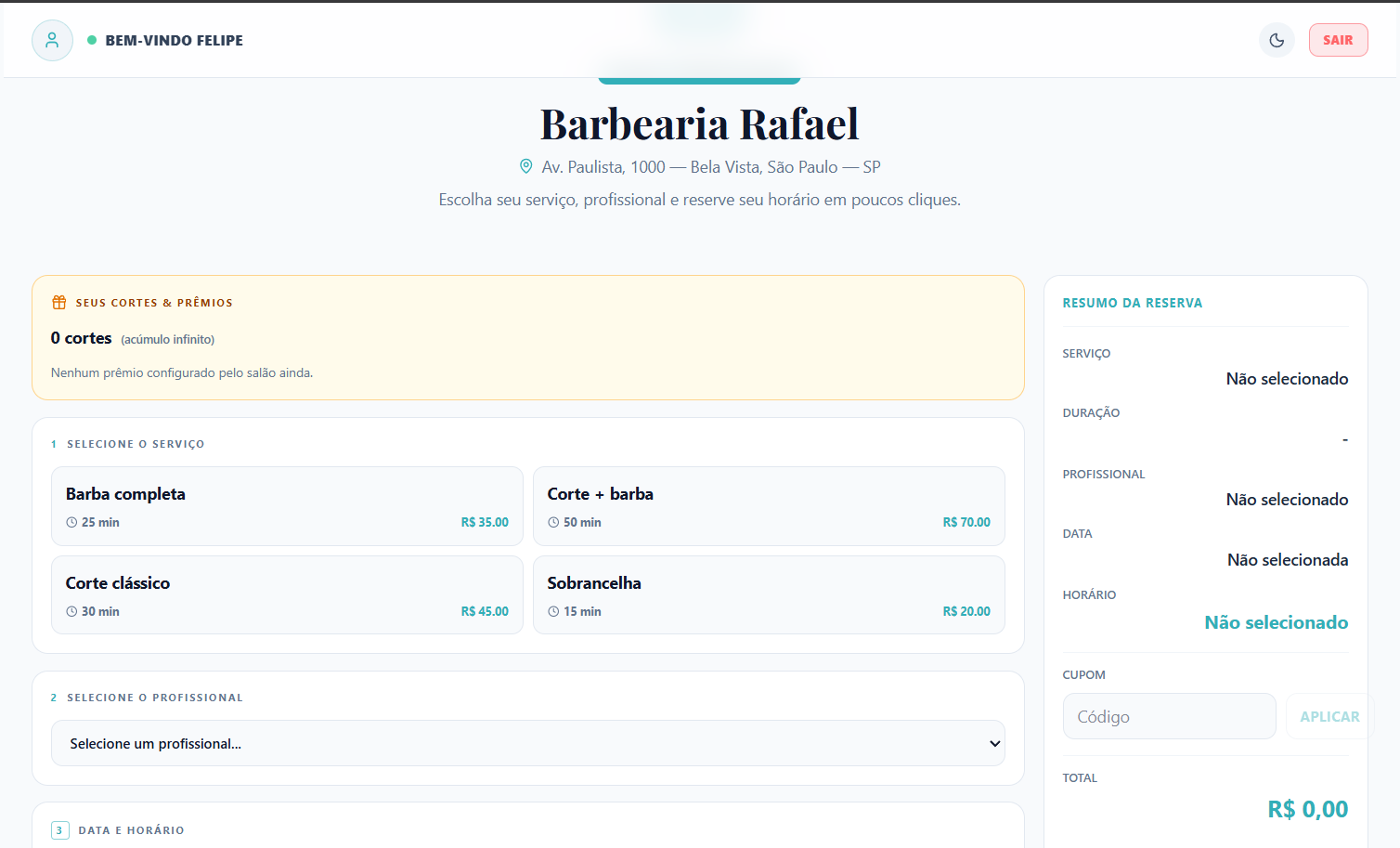The width and height of the screenshot is (1400, 848).
Task: Click the R$ 45.00 price text
Action: click(x=485, y=612)
